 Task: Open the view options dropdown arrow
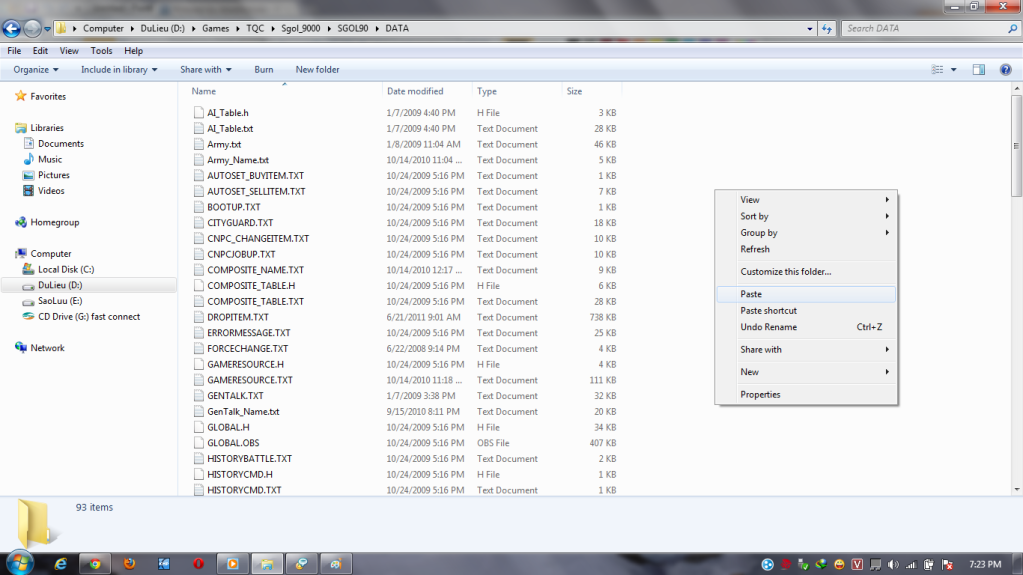(953, 70)
